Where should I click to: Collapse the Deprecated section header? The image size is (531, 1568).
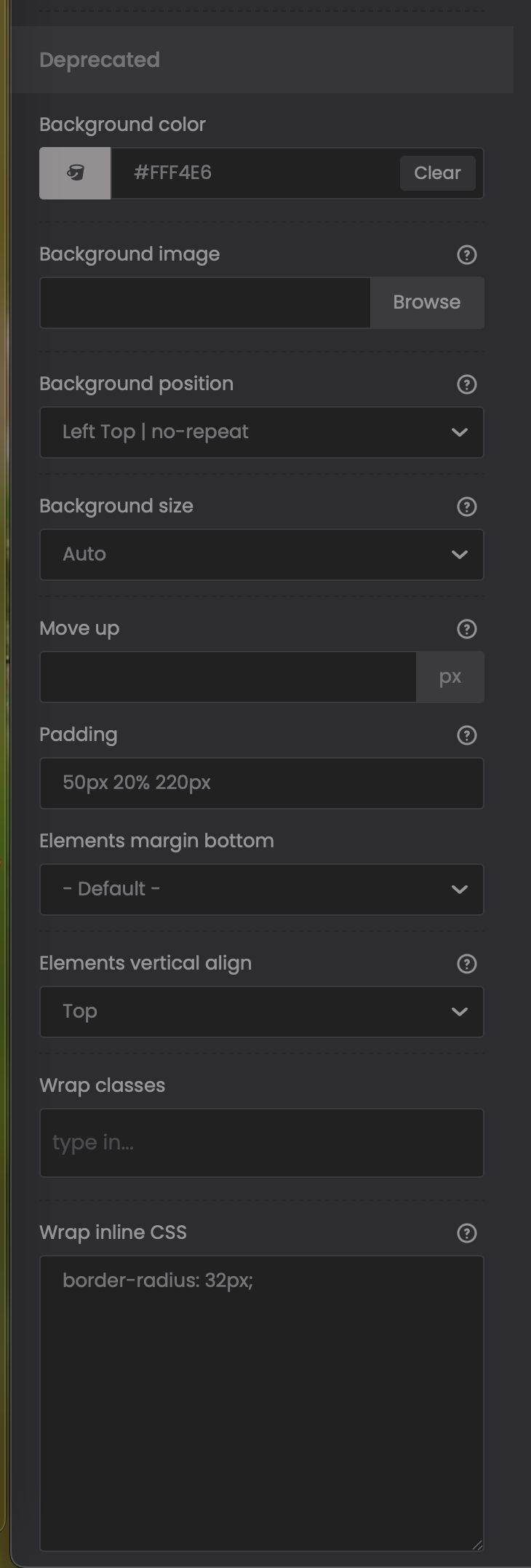[x=262, y=60]
